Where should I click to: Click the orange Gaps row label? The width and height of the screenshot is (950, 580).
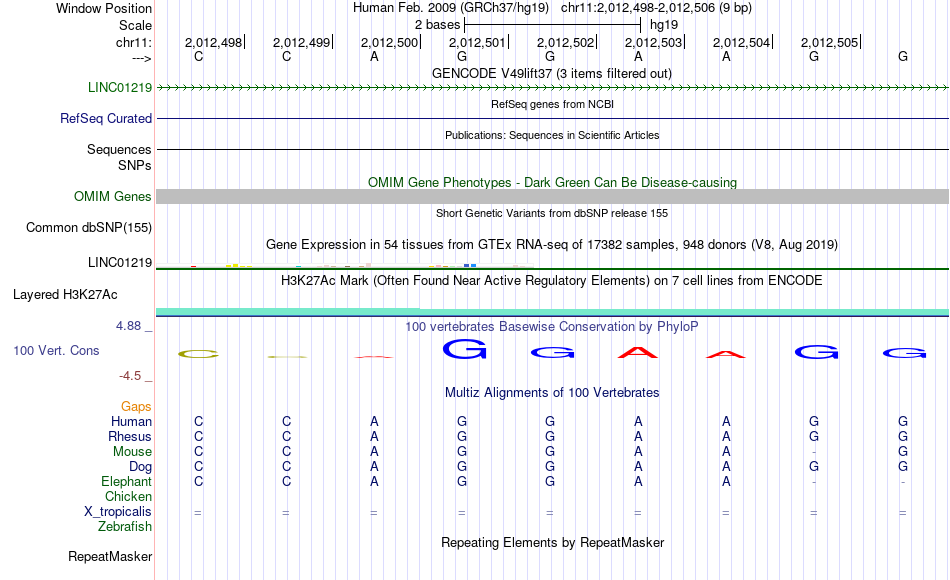tap(136, 406)
